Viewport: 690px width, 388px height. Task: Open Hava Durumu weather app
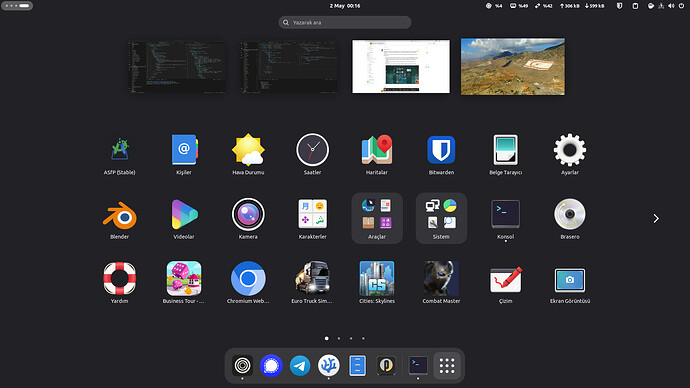(x=248, y=154)
